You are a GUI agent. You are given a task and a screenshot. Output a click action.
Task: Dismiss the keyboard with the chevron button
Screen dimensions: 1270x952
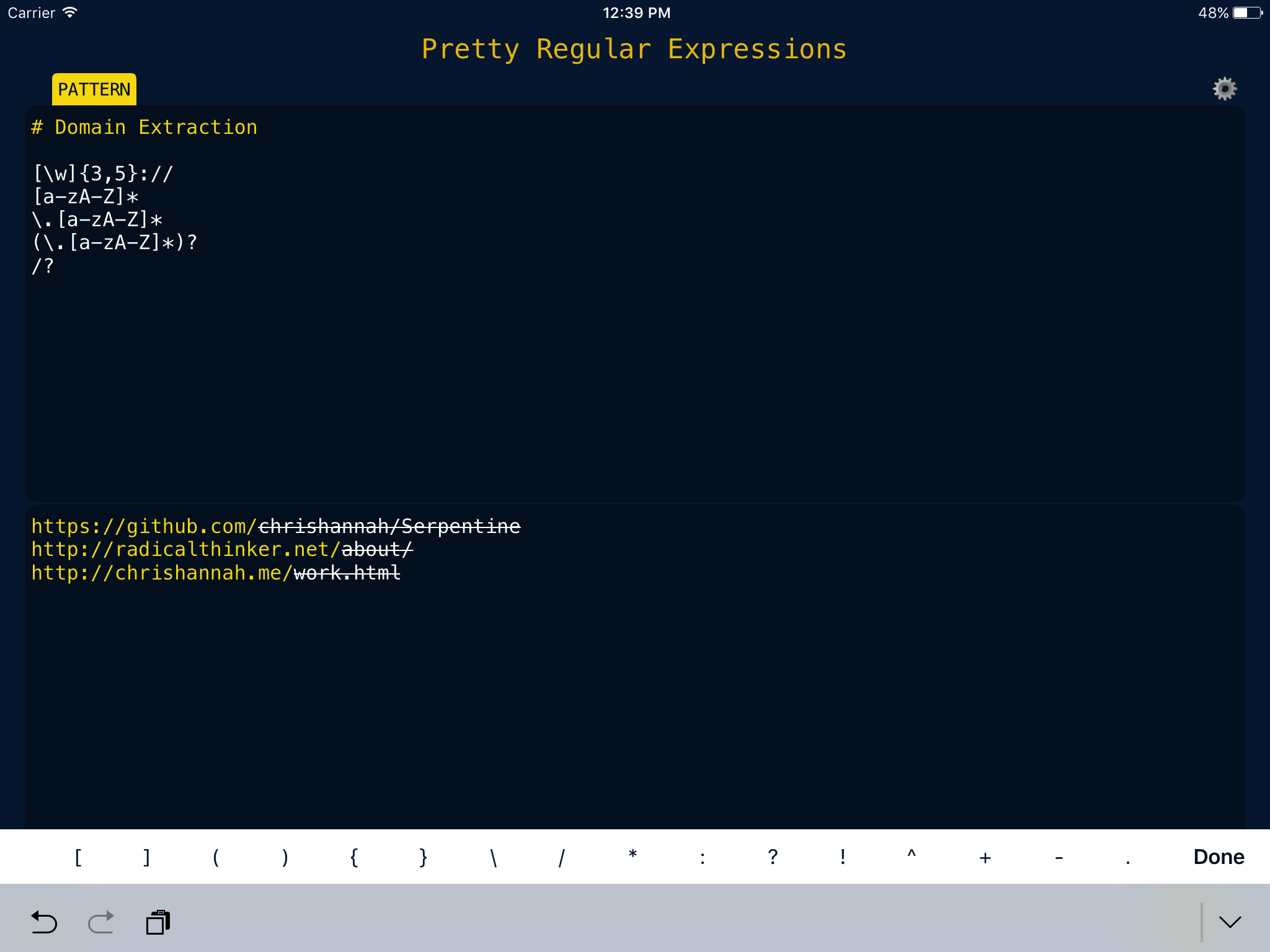click(1230, 922)
